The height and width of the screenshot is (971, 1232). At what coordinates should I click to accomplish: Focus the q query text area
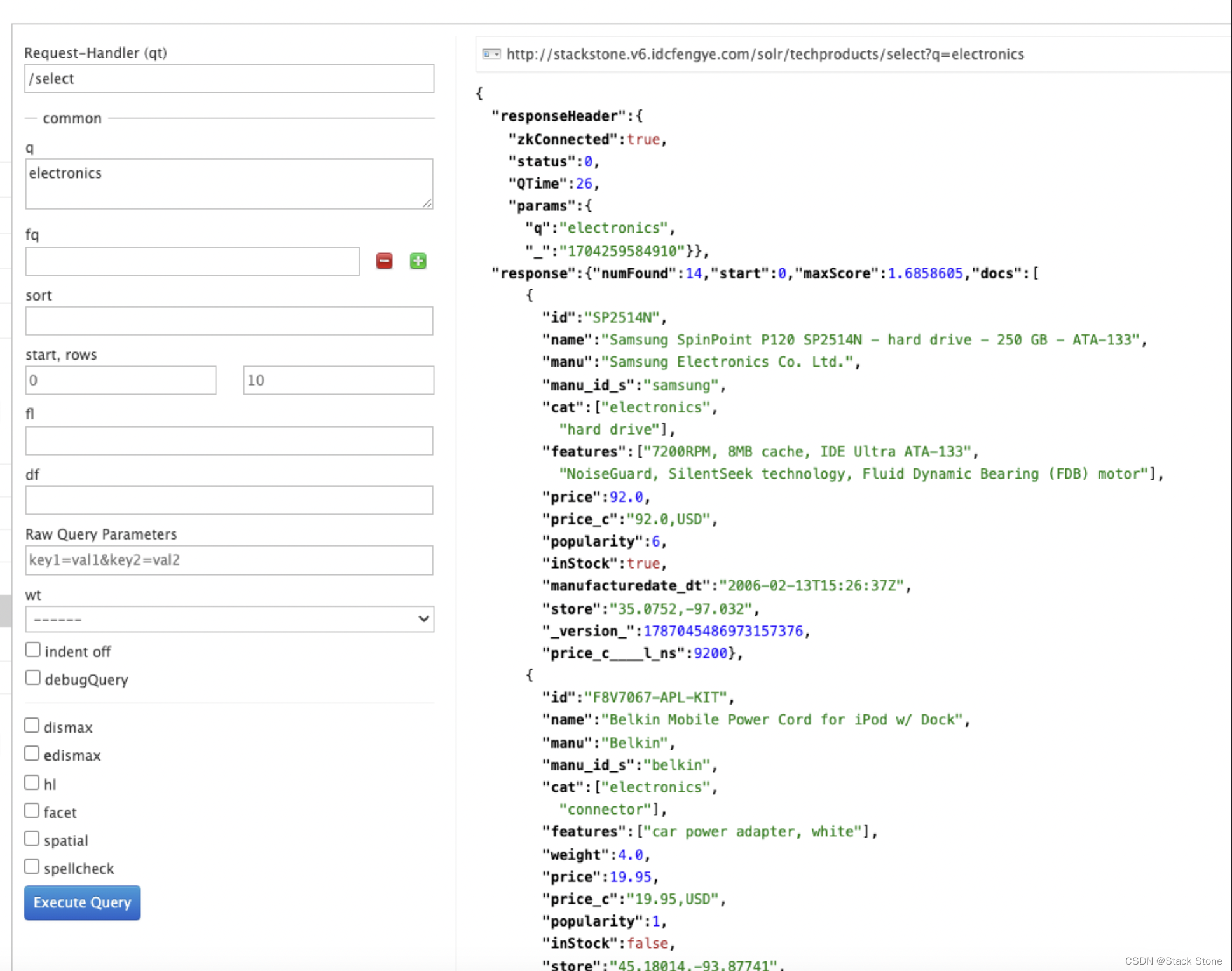(x=229, y=184)
